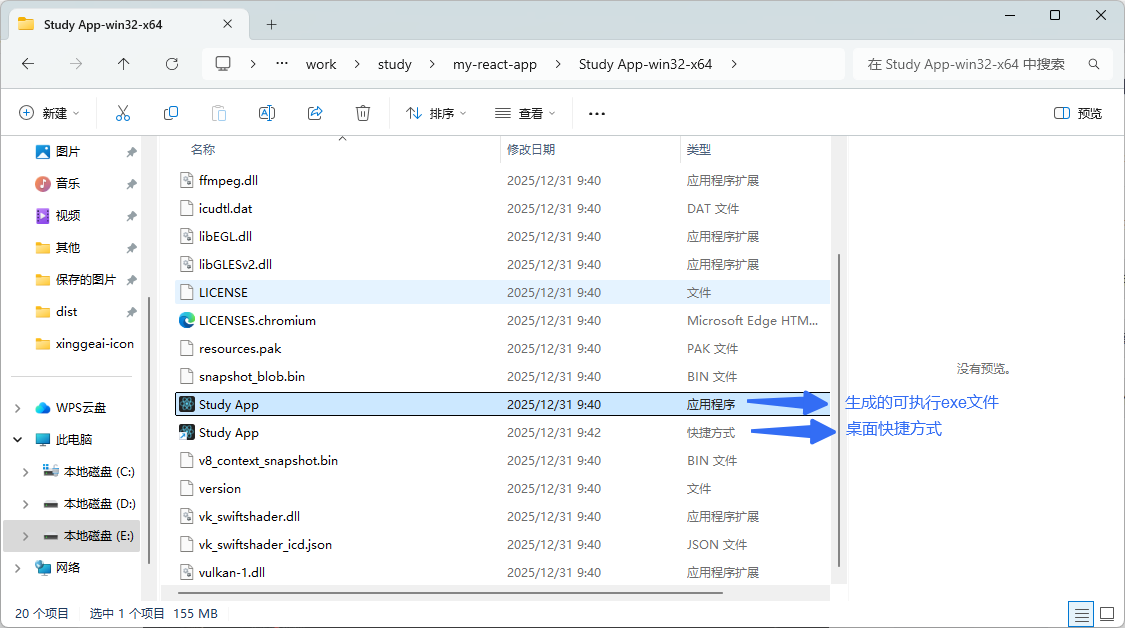Select the LICENSES.chromium Edge file icon
Image resolution: width=1125 pixels, height=628 pixels.
[x=187, y=320]
